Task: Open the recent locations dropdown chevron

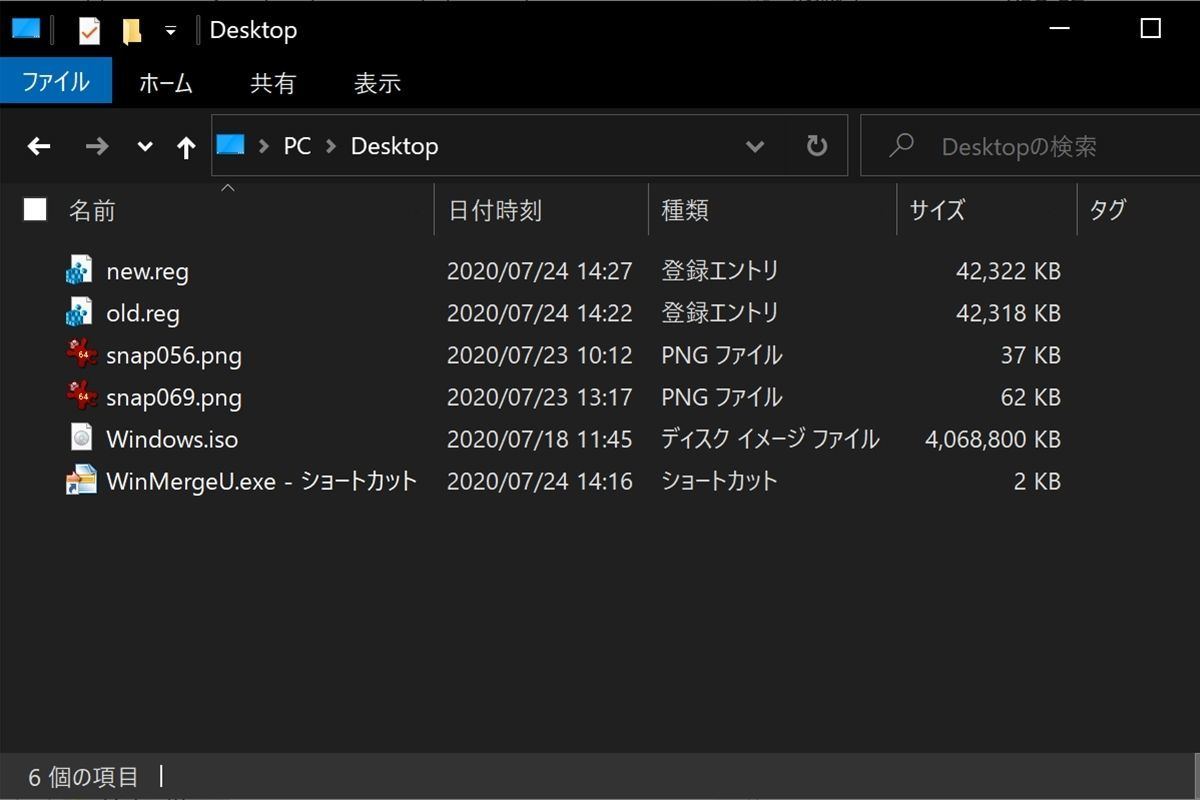Action: (x=145, y=147)
